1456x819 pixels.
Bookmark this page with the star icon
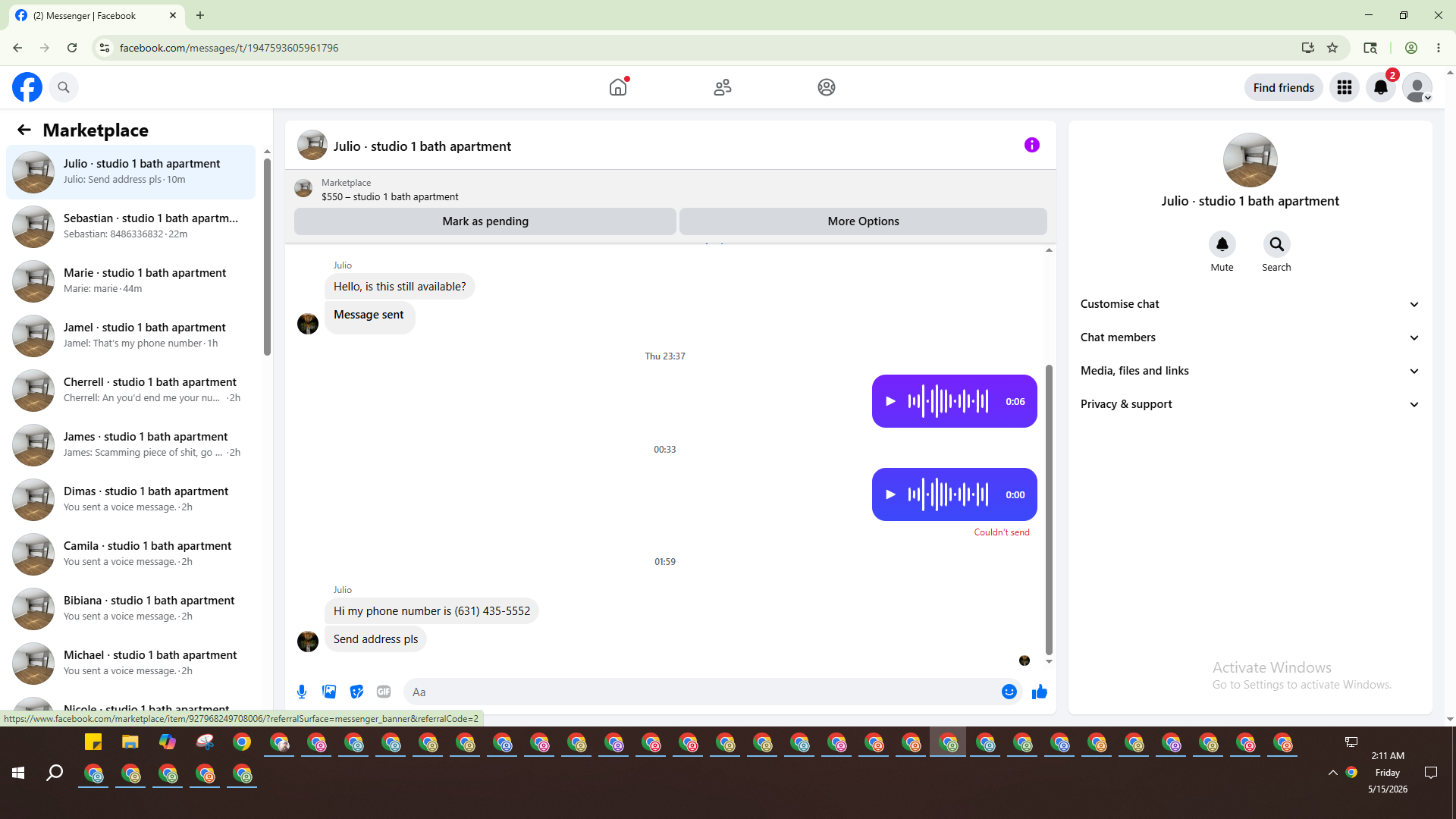[1332, 48]
